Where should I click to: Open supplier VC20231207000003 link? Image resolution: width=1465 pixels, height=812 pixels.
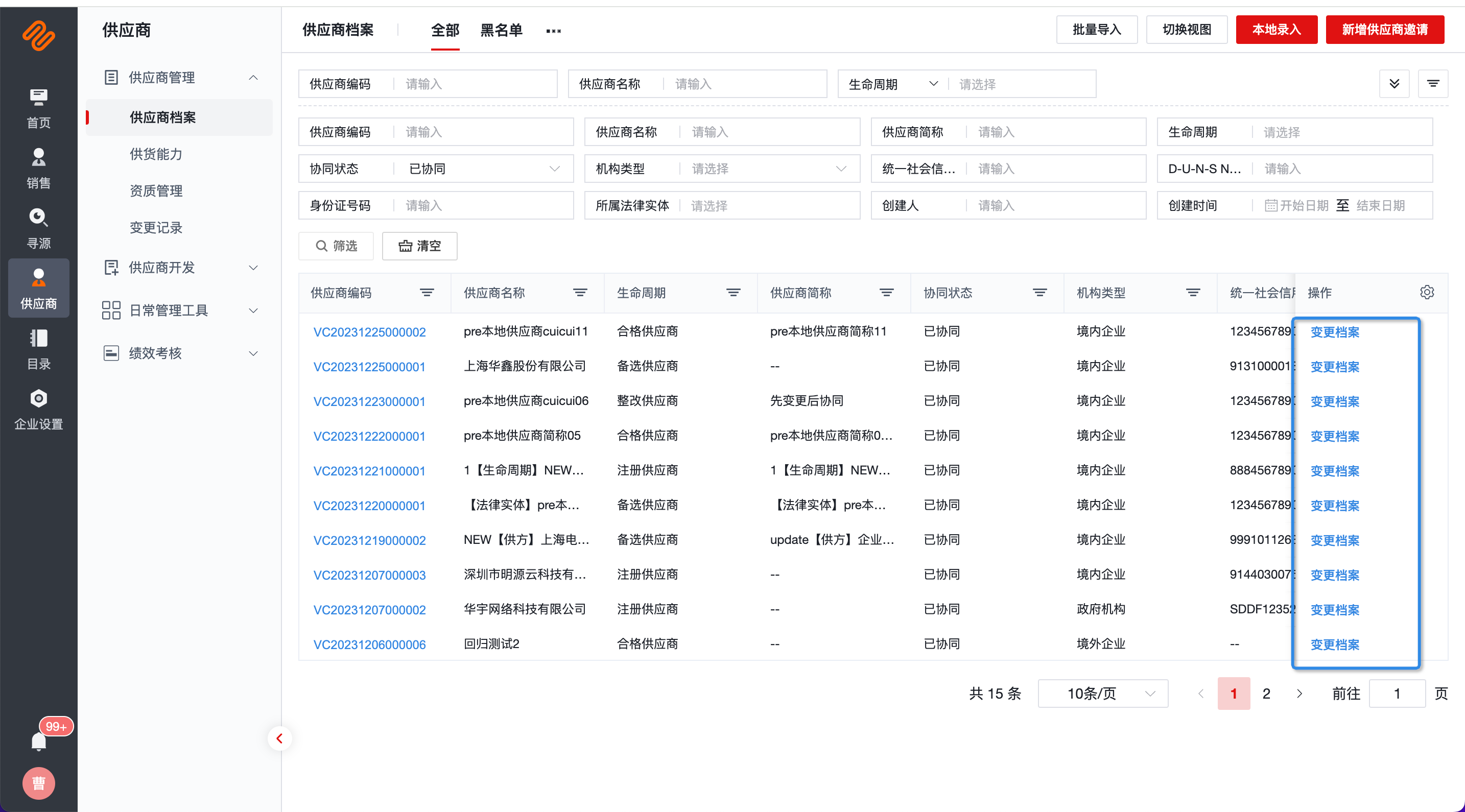click(x=370, y=575)
